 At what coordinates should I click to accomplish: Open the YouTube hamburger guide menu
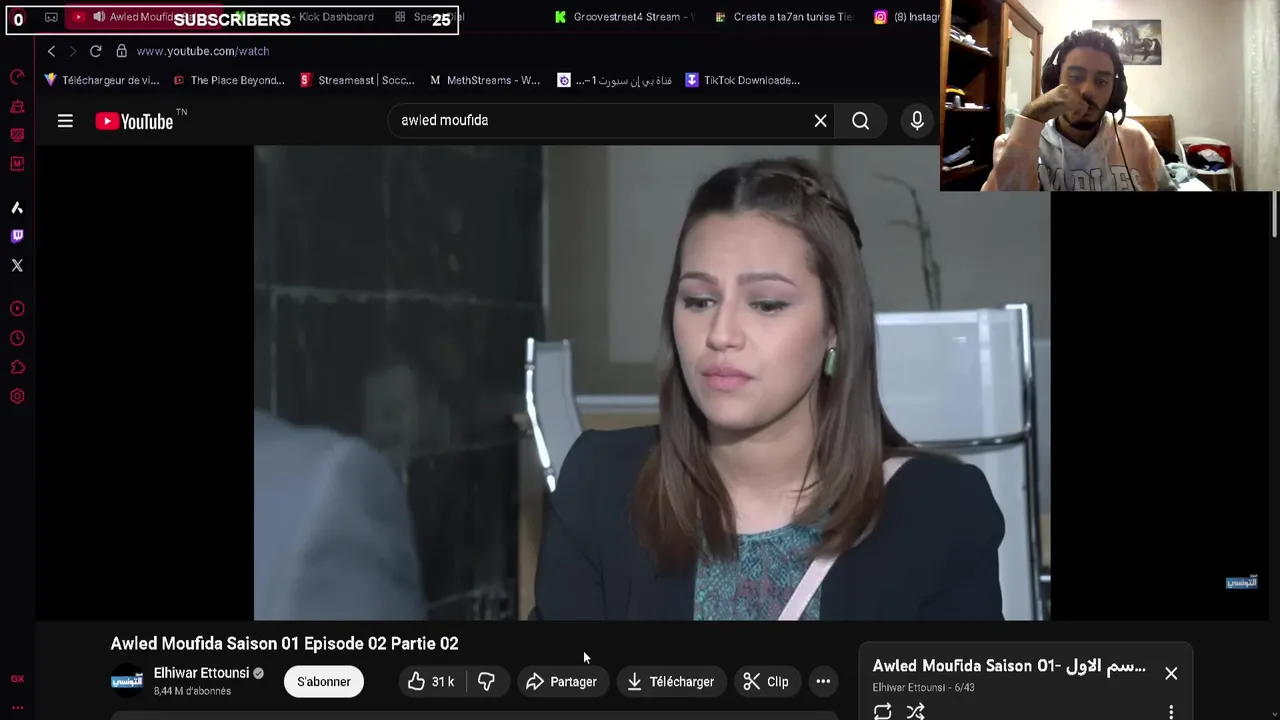[65, 121]
